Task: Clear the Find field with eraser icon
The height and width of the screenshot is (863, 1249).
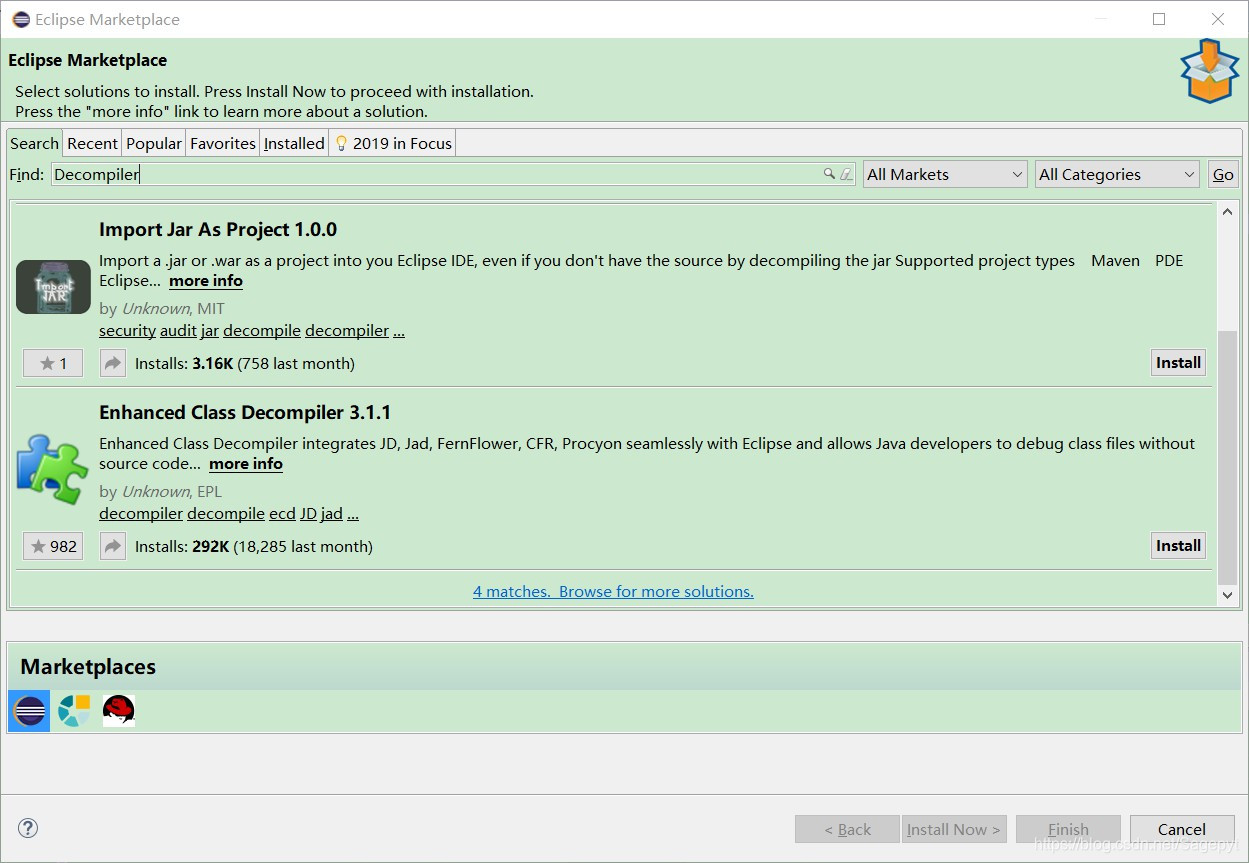Action: click(846, 174)
